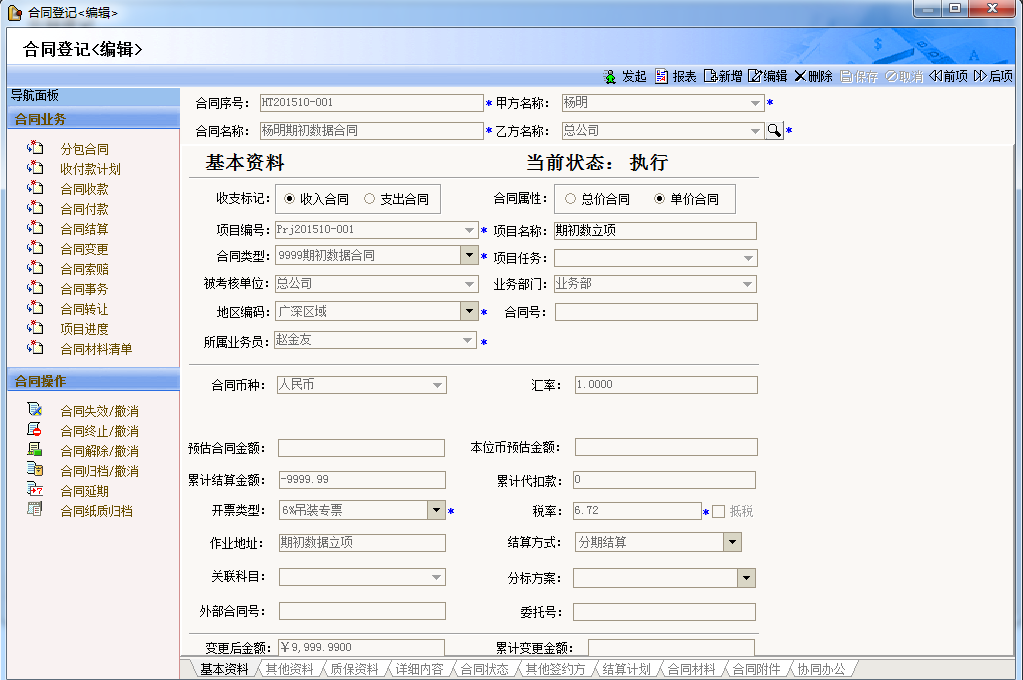Image resolution: width=1023 pixels, height=680 pixels.
Task: Click the 外部合同号 text field
Action: [x=362, y=611]
